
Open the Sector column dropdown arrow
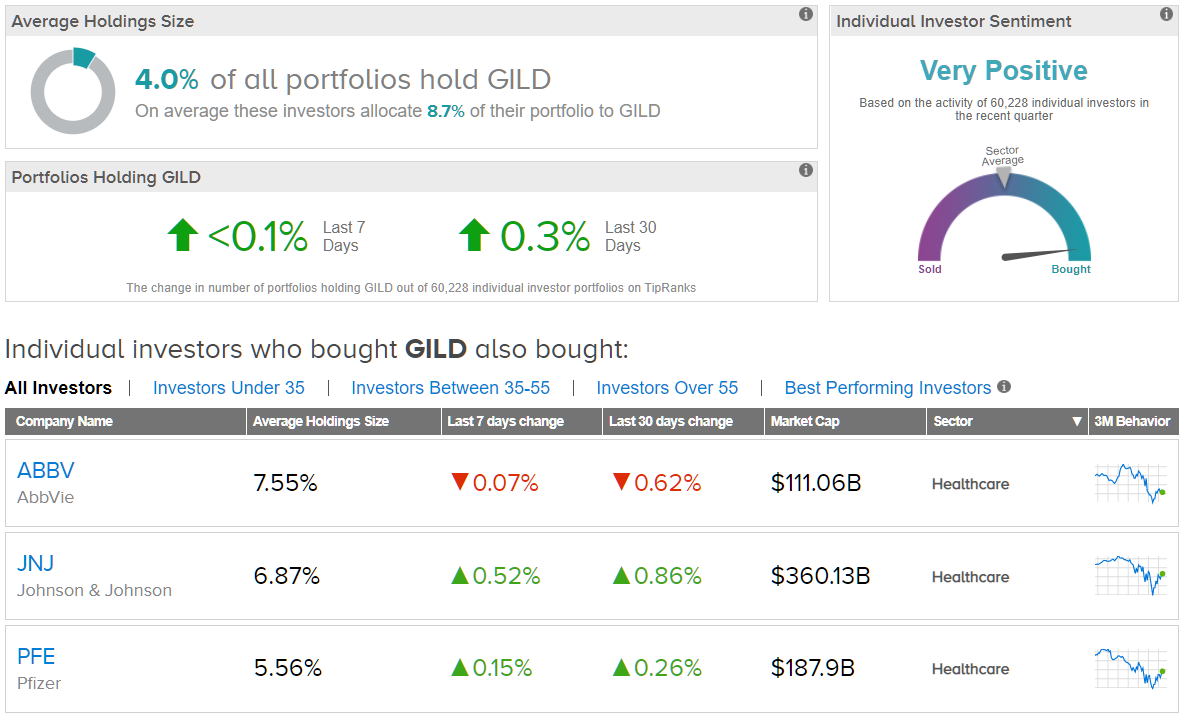[1077, 422]
